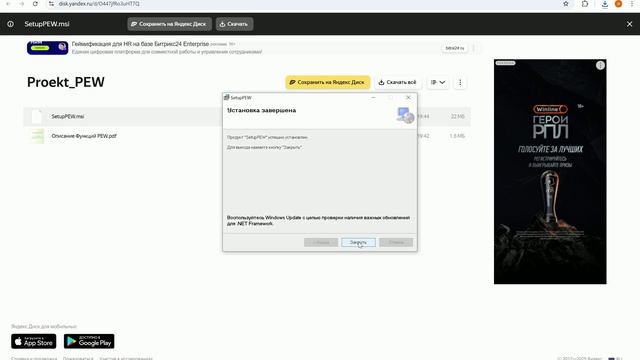Viewport: 640px width, 360px height.
Task: Reload the browser page
Action: click(35, 4)
